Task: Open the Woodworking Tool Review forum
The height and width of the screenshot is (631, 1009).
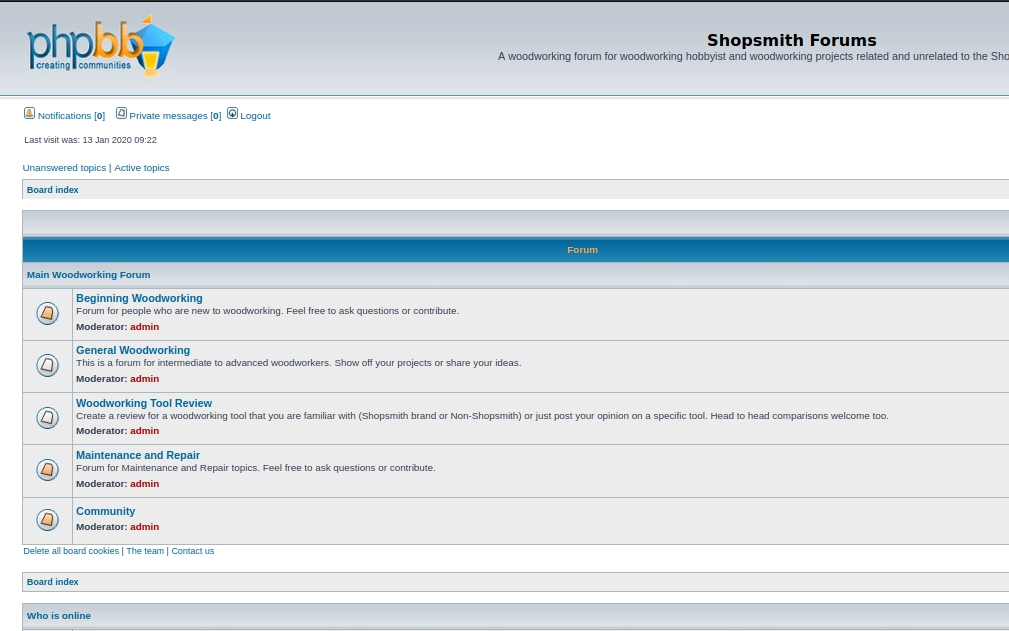Action: 144,403
